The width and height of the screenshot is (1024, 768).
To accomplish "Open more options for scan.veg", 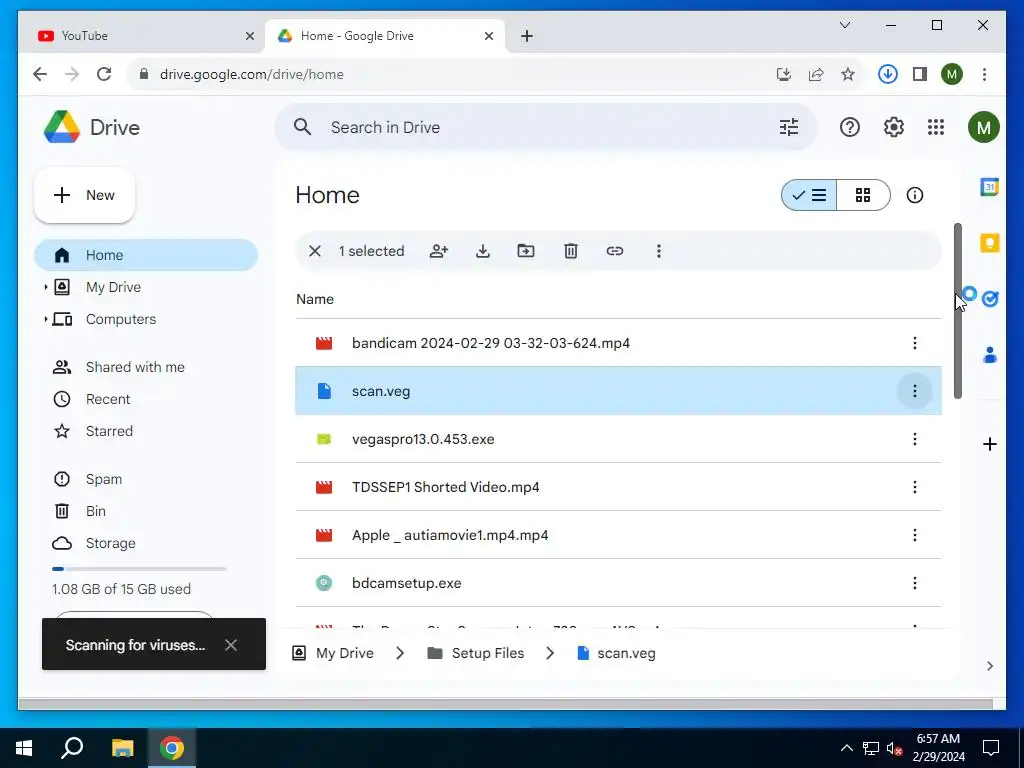I will pos(914,391).
